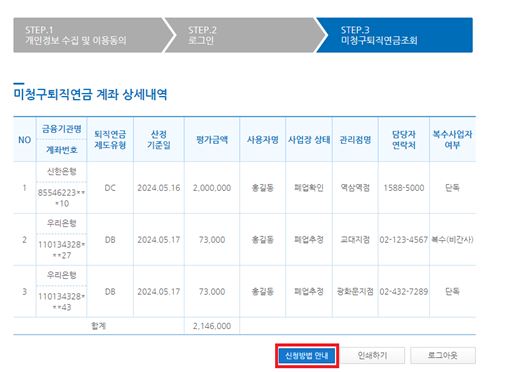Click the DB cell in row 3
Viewport: 506px width, 372px height.
point(110,292)
